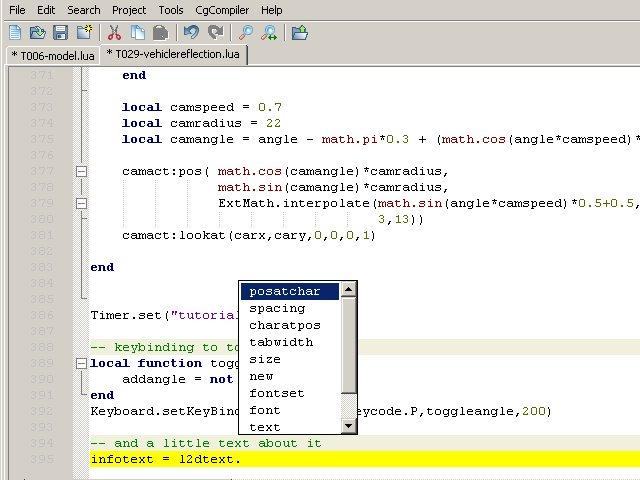
Task: Click the New file icon
Action: pos(16,33)
